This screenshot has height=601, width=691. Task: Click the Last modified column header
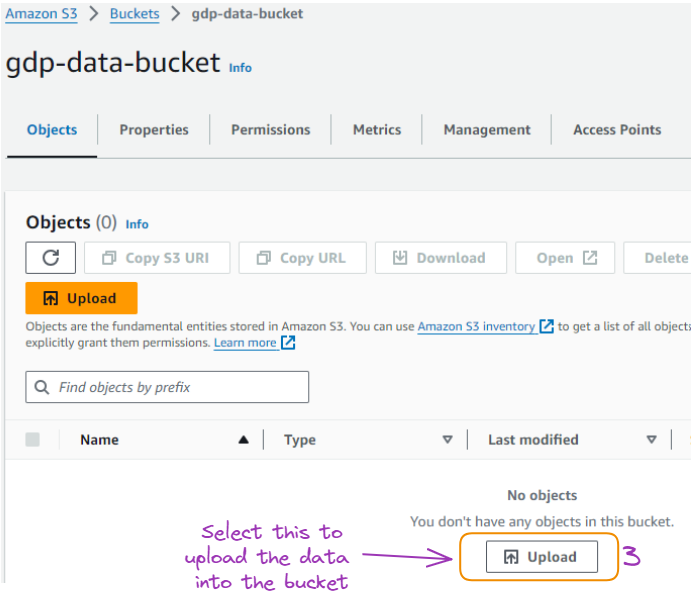(x=533, y=440)
